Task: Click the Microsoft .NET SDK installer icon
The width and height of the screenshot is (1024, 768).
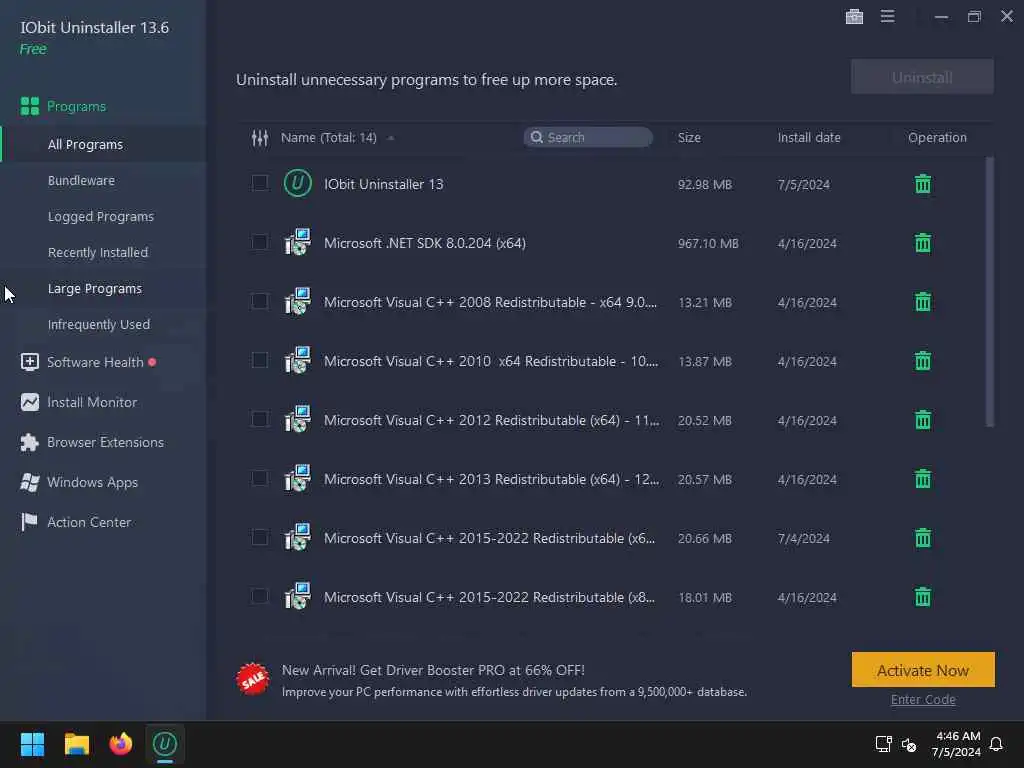Action: 298,242
